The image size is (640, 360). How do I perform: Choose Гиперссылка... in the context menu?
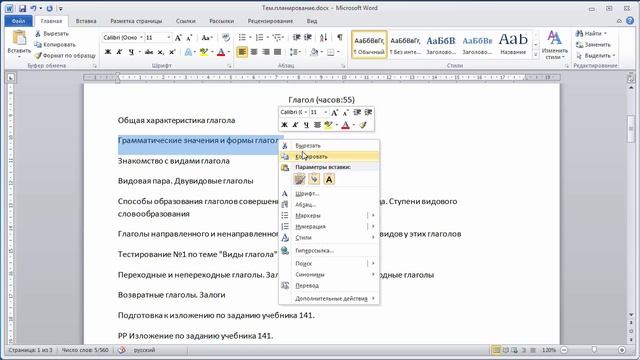coord(329,251)
